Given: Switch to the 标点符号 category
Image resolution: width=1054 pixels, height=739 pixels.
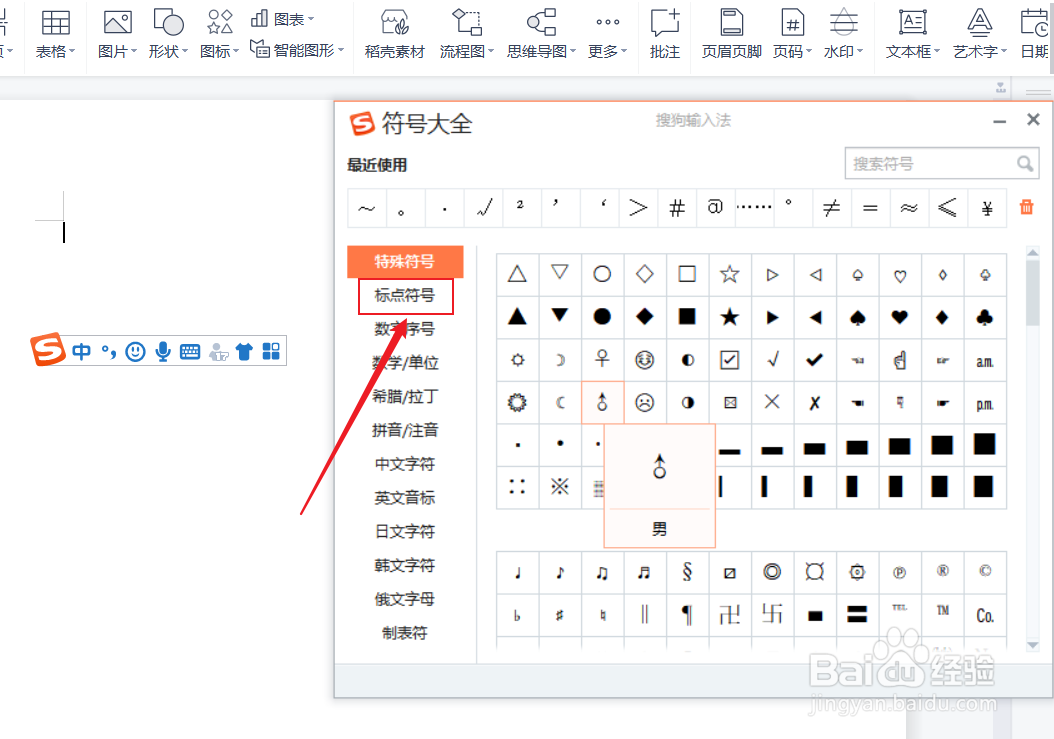Looking at the screenshot, I should coord(405,296).
